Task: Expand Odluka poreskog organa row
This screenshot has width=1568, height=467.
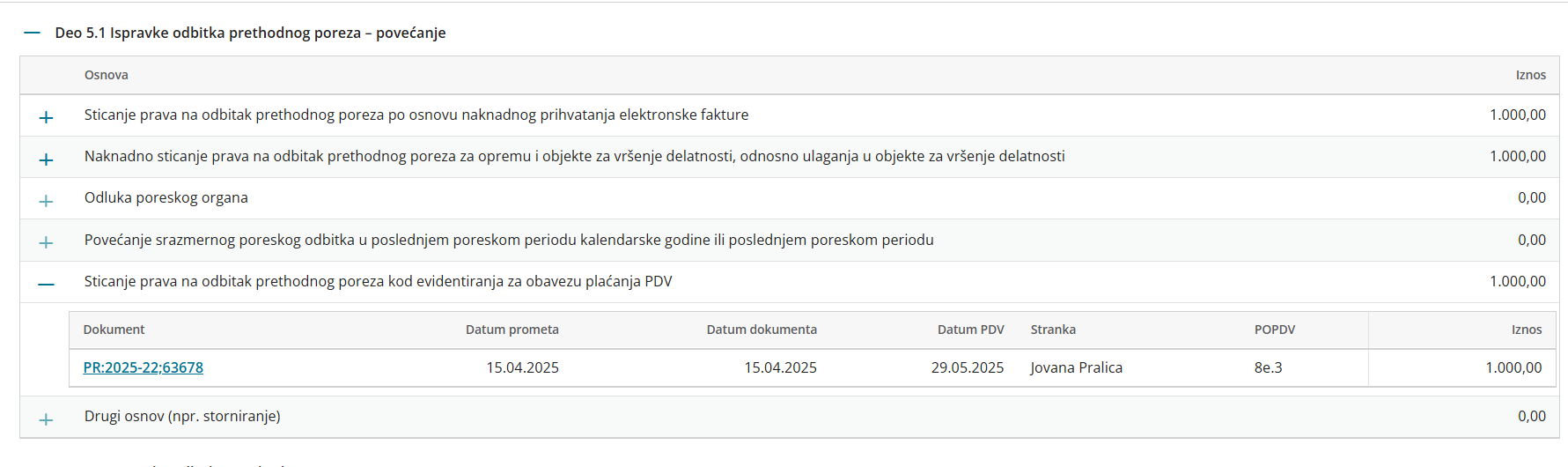Action: [47, 200]
